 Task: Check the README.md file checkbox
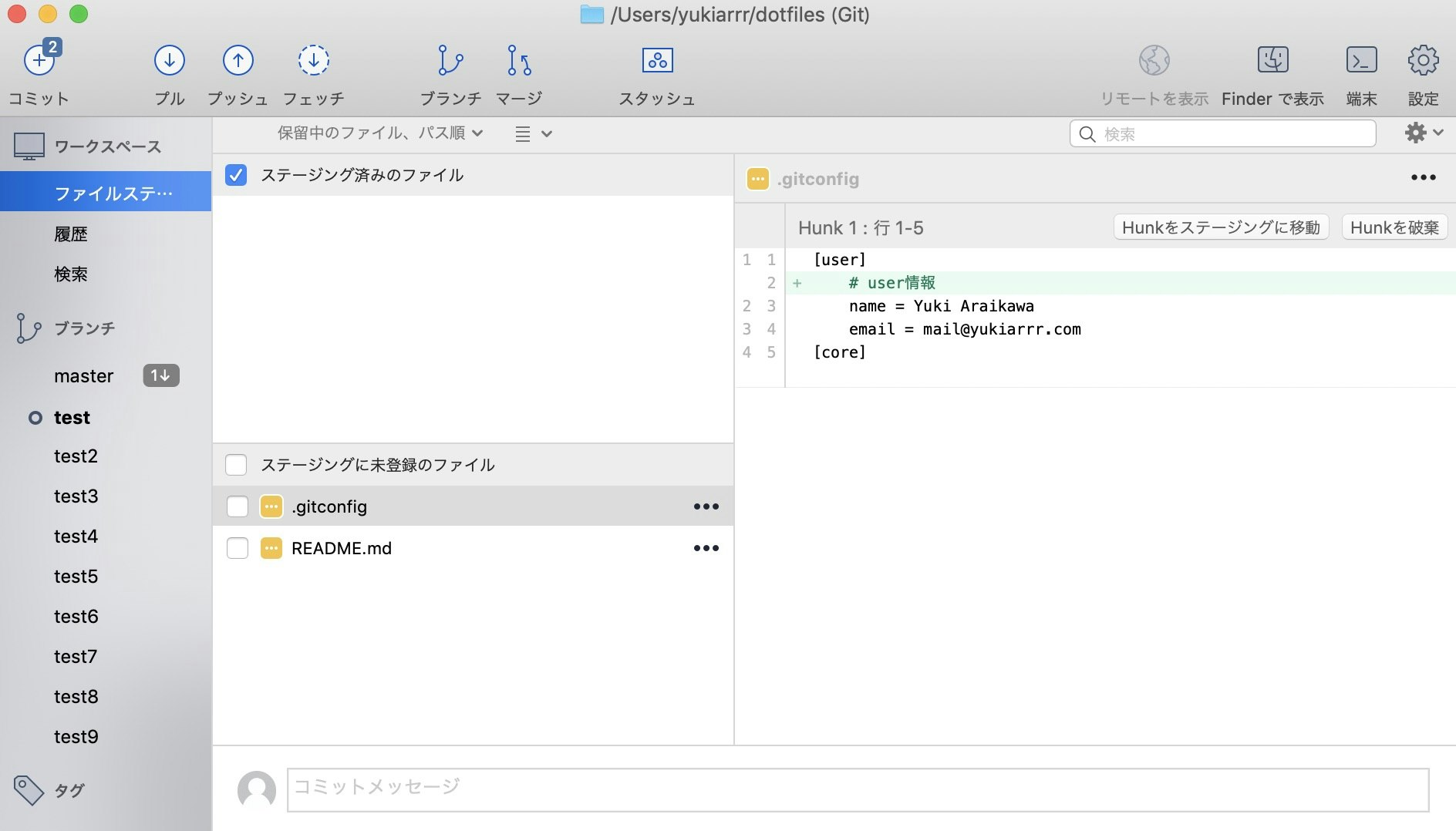point(238,548)
